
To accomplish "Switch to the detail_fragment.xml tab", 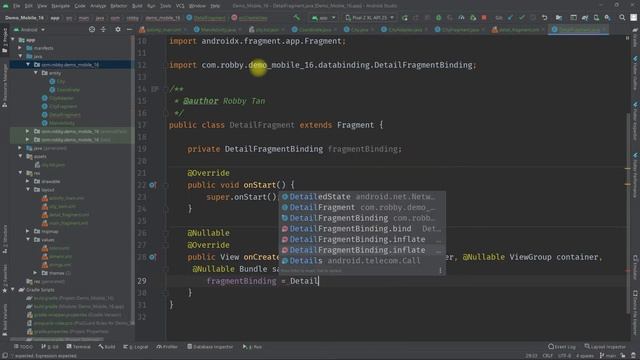I will [518, 29].
